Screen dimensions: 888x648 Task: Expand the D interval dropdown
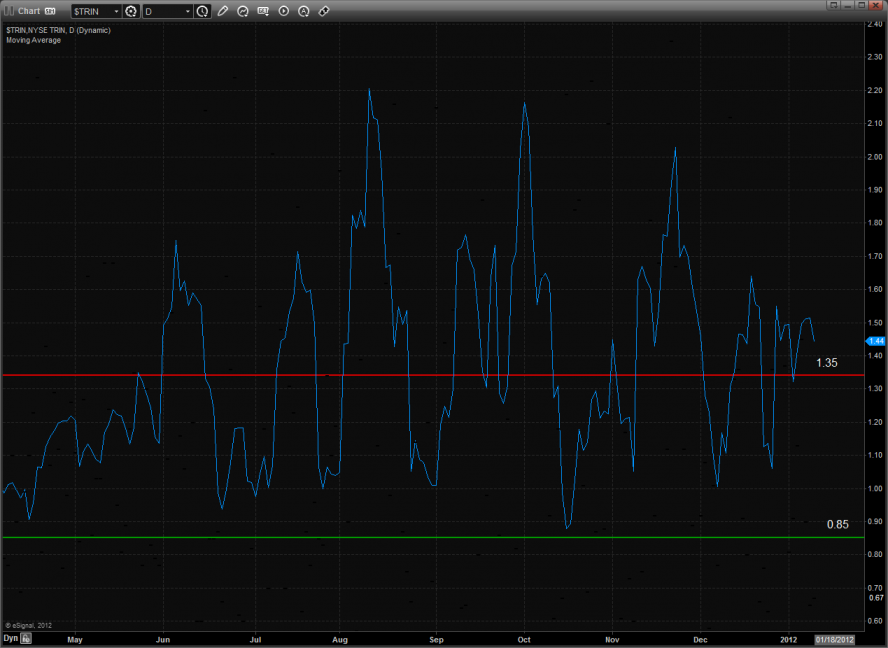tap(187, 11)
